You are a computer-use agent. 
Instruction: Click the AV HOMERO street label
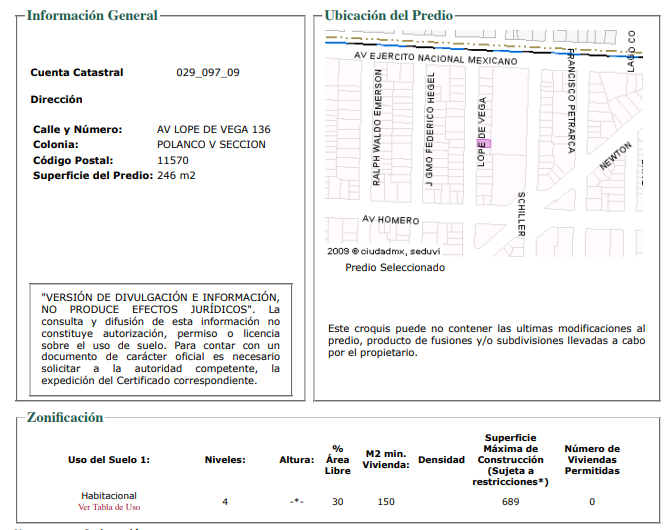(x=390, y=219)
